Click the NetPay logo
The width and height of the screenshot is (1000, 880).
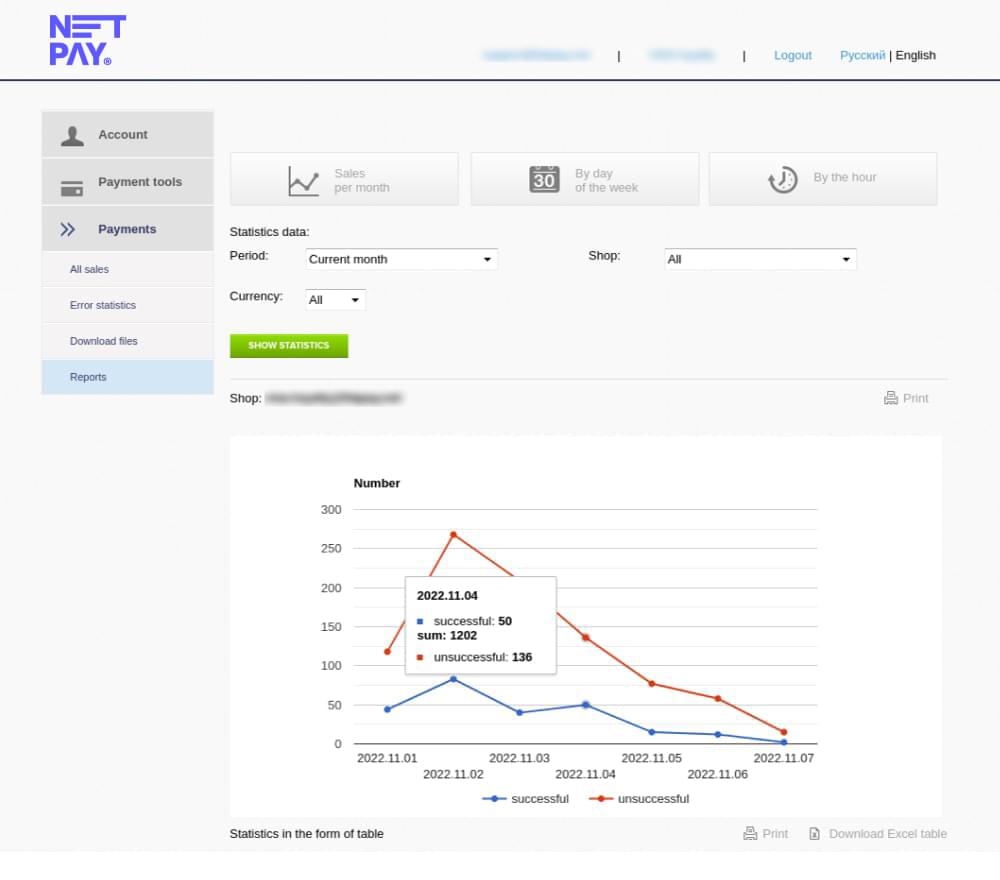coord(87,41)
